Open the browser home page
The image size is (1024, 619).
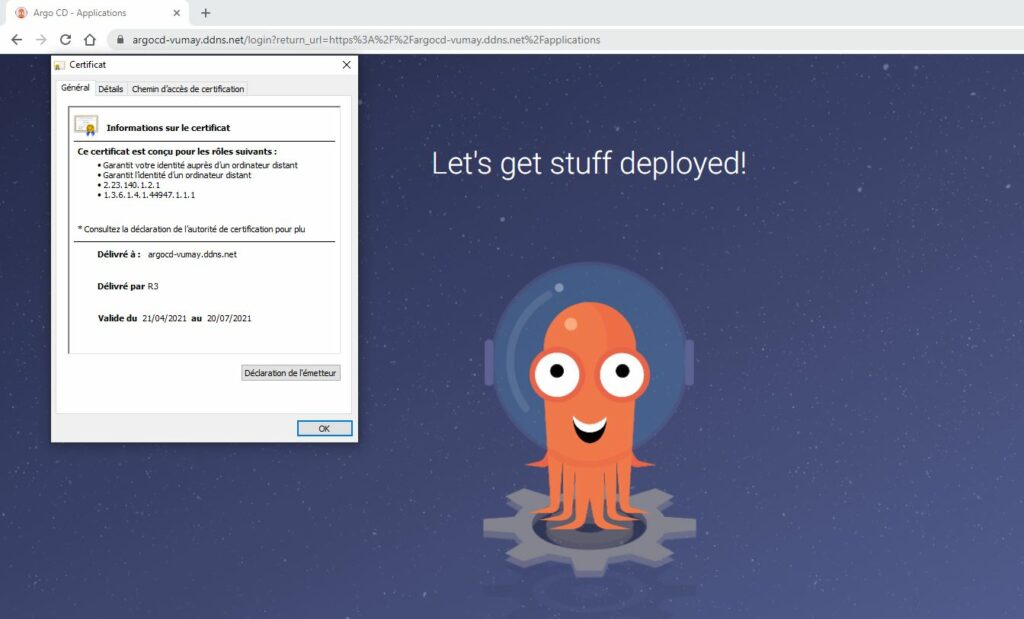pyautogui.click(x=90, y=40)
